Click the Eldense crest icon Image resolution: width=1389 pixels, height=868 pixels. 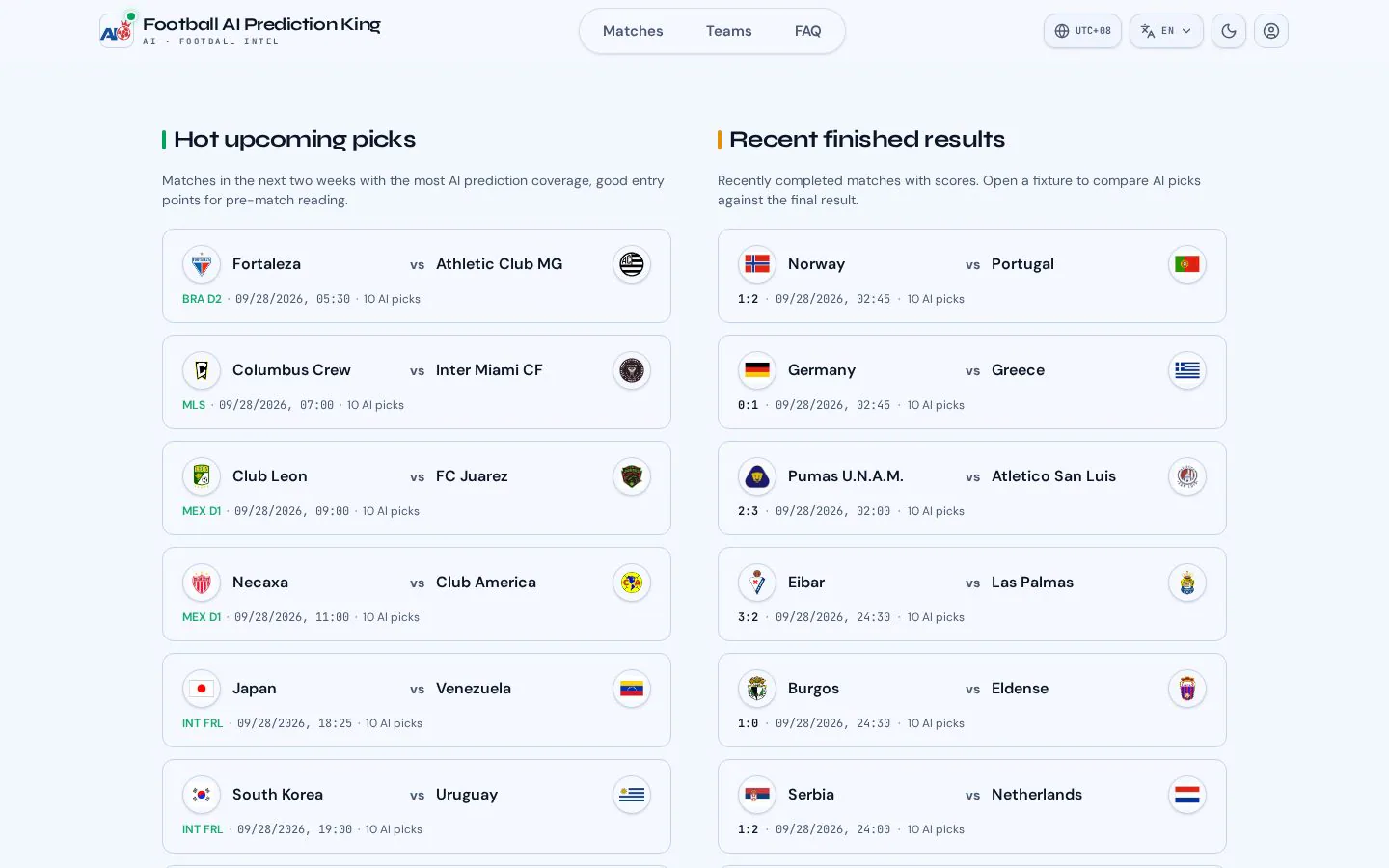(x=1187, y=689)
